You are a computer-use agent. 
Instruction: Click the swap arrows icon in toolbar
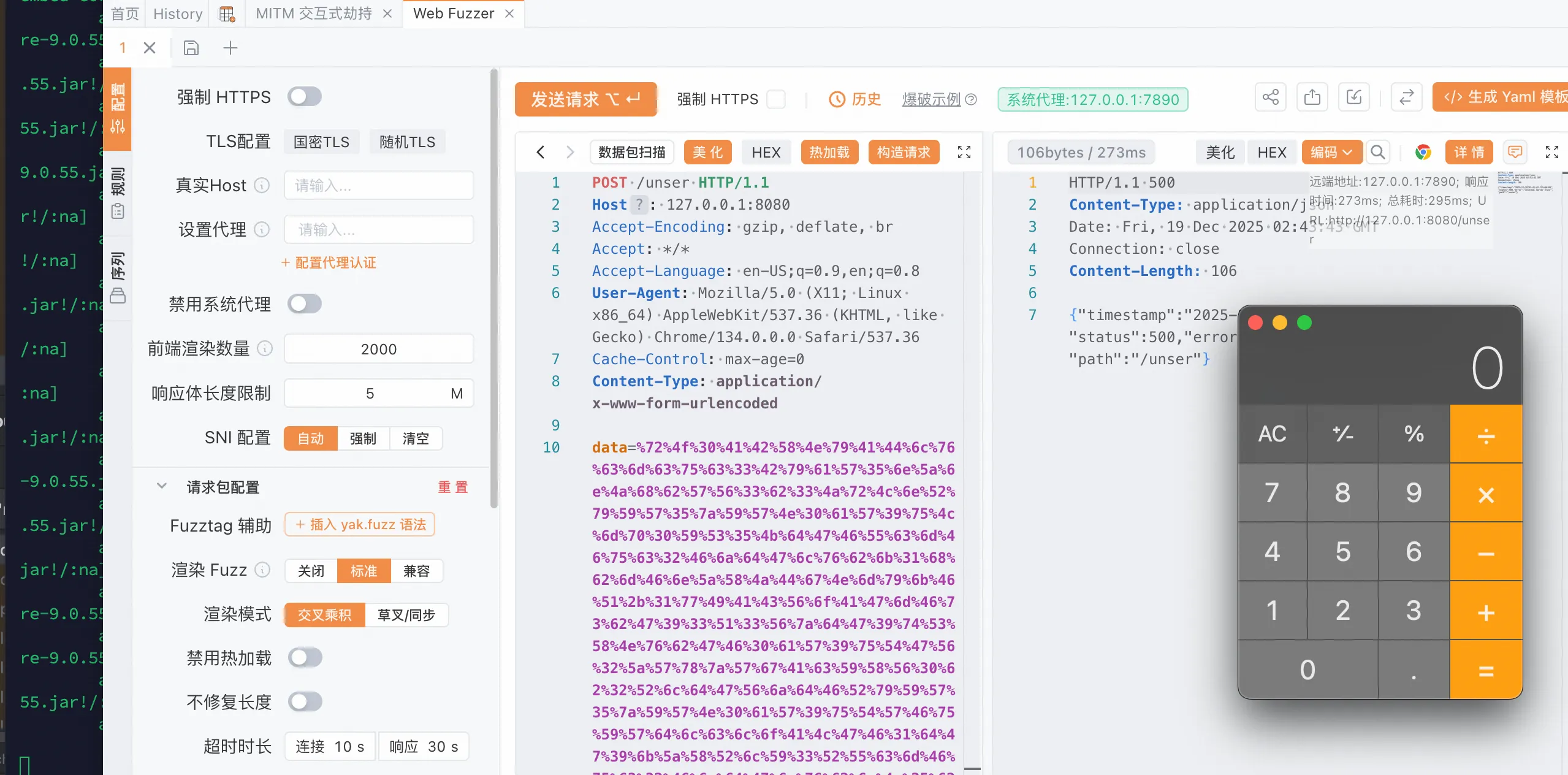[1406, 97]
